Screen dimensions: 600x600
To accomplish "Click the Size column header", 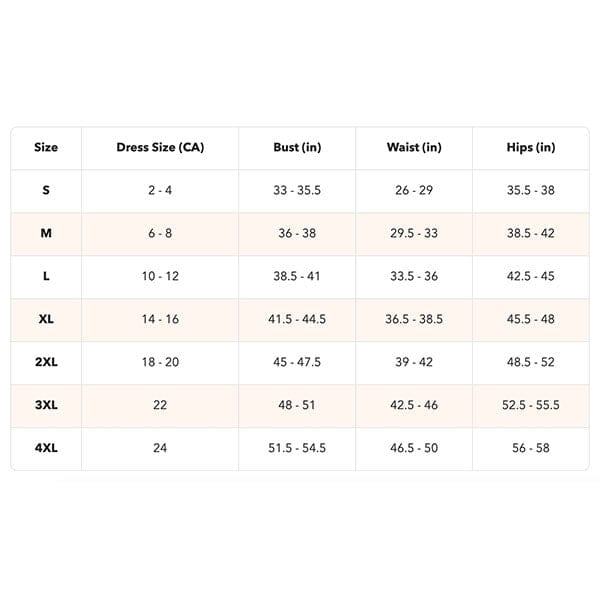I will pos(46,148).
